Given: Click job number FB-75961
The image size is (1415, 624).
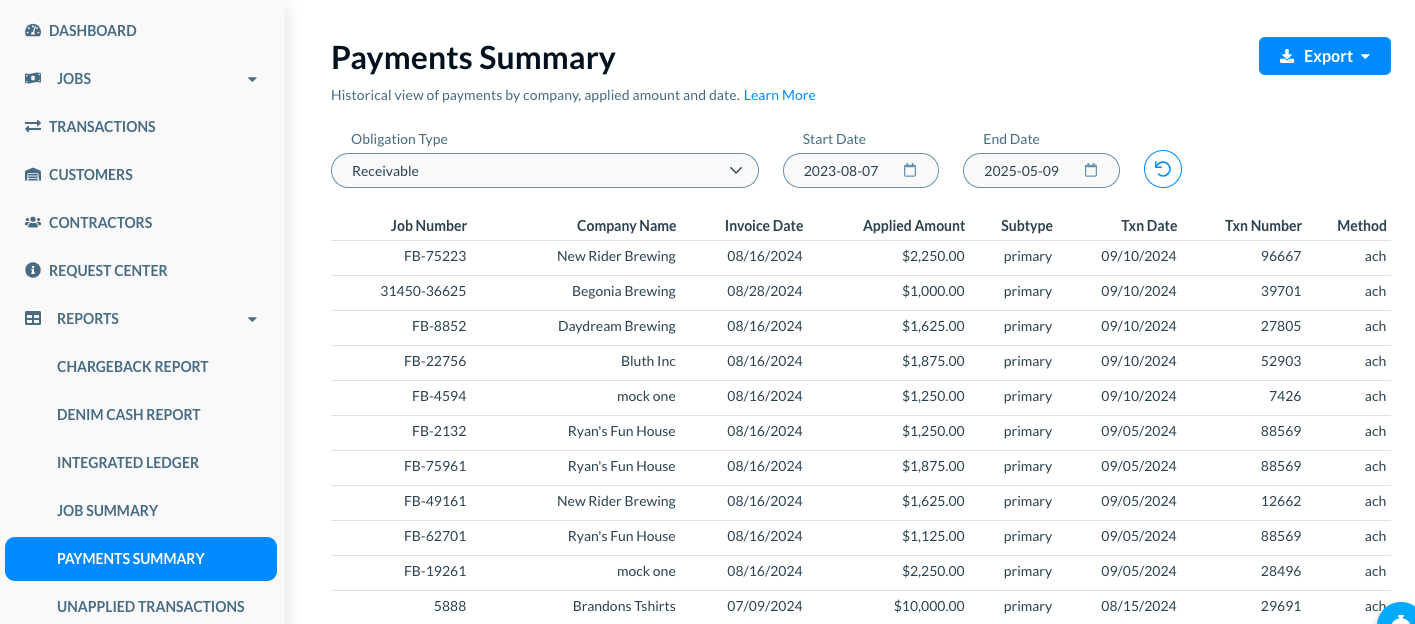Looking at the screenshot, I should pyautogui.click(x=435, y=466).
